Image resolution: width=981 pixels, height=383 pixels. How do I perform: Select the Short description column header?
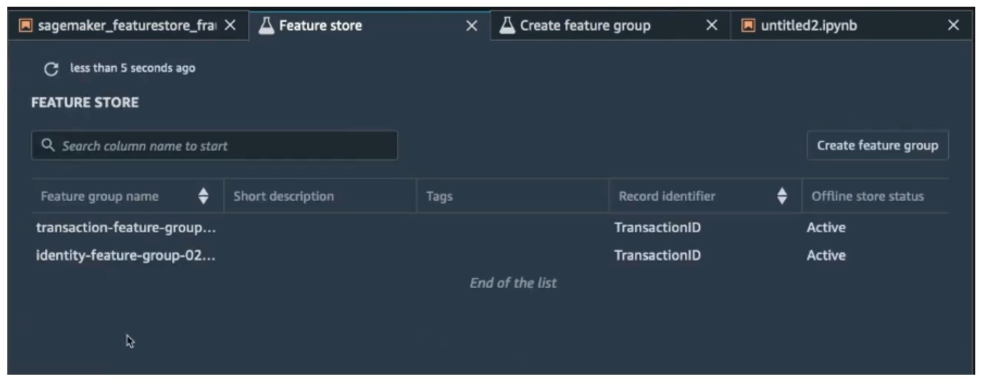tap(283, 197)
